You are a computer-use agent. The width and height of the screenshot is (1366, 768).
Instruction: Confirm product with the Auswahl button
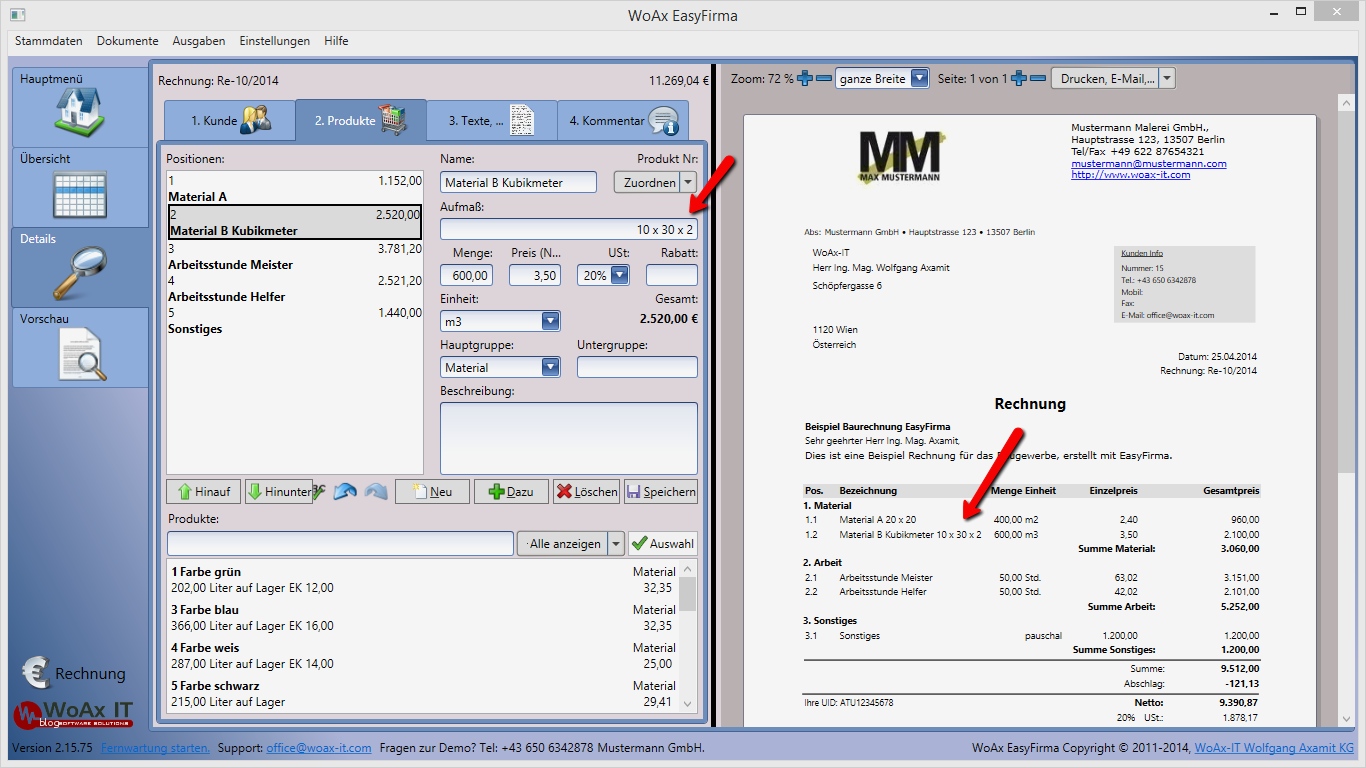pyautogui.click(x=663, y=543)
